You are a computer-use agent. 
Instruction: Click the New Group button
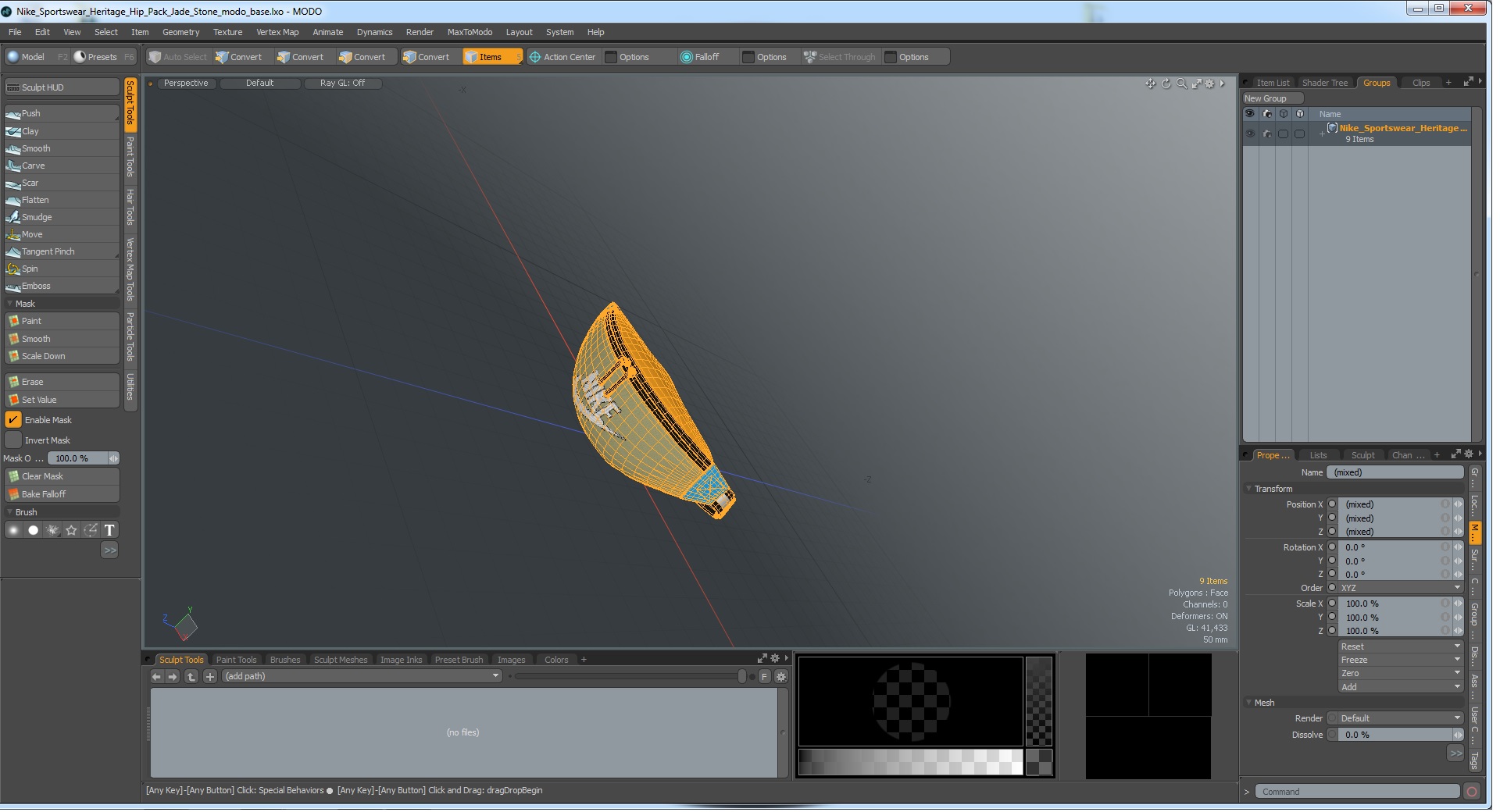[1273, 99]
